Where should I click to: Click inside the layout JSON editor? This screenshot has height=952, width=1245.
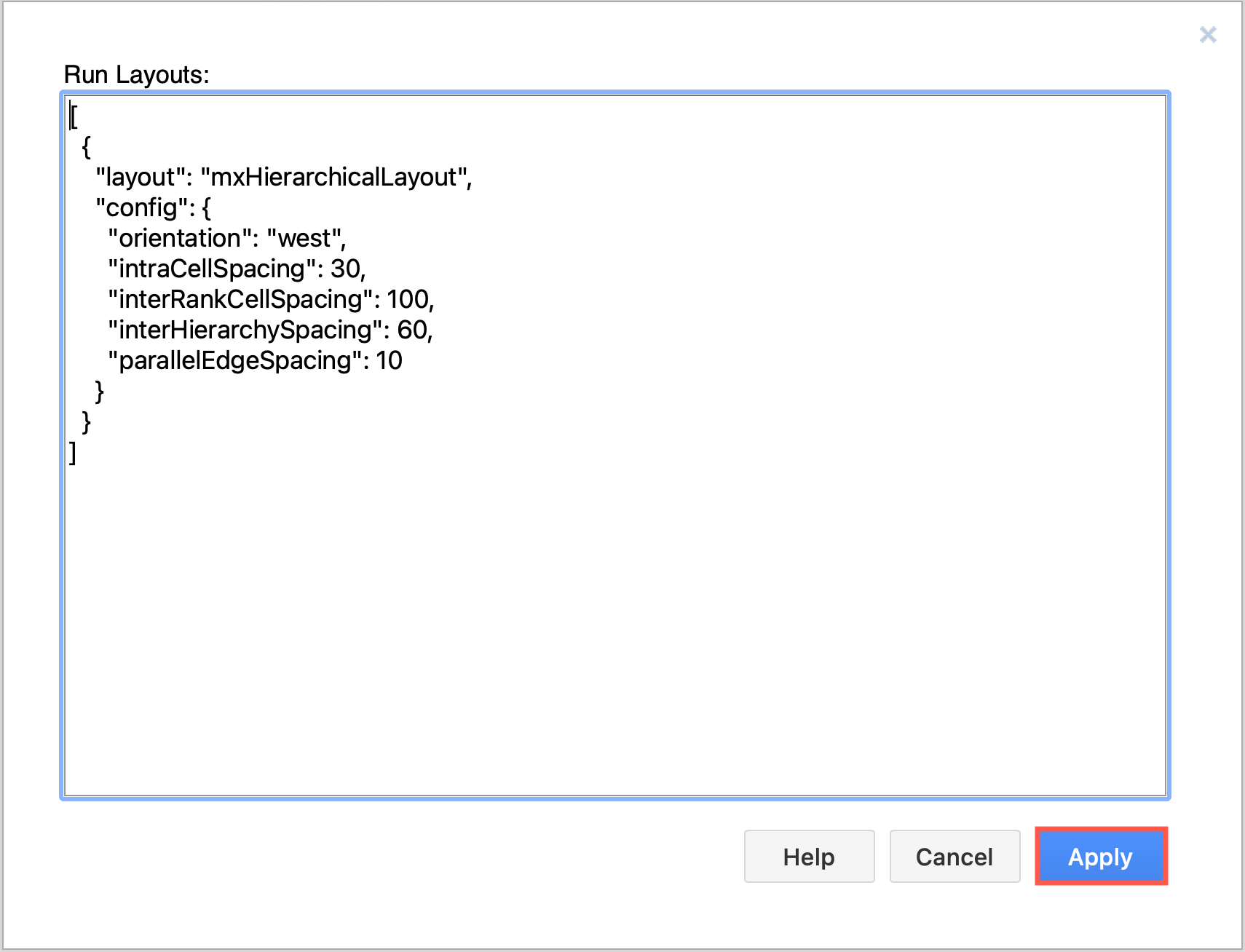(x=582, y=437)
